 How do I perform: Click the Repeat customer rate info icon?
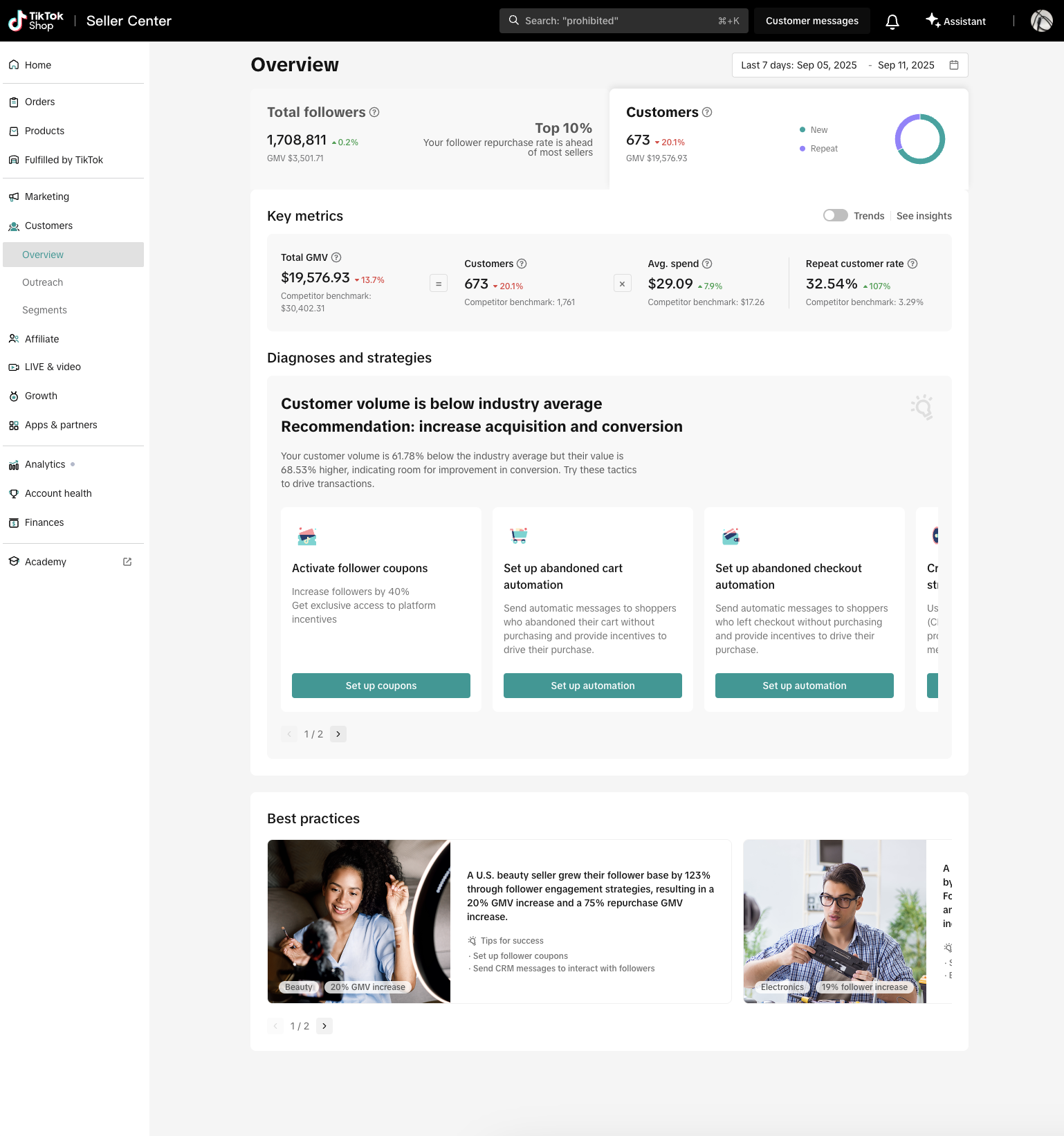pos(912,264)
